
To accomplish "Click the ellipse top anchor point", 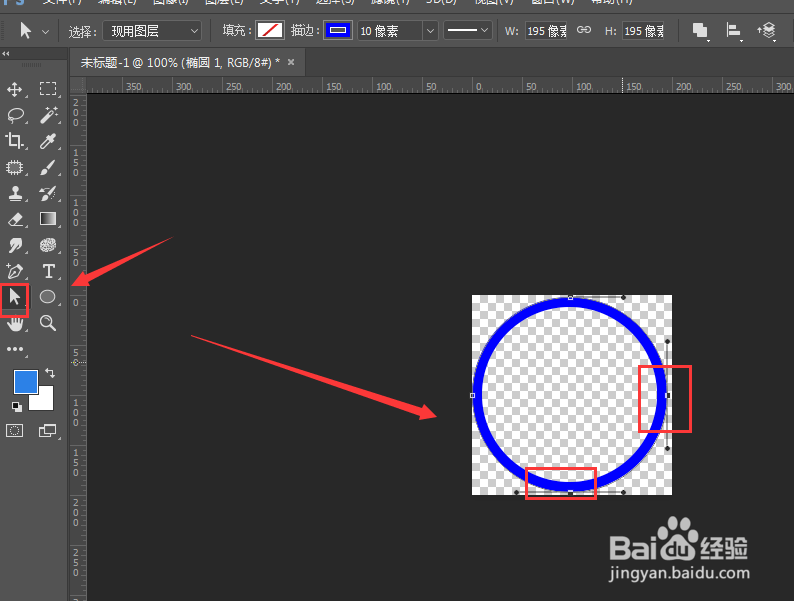I will [571, 298].
